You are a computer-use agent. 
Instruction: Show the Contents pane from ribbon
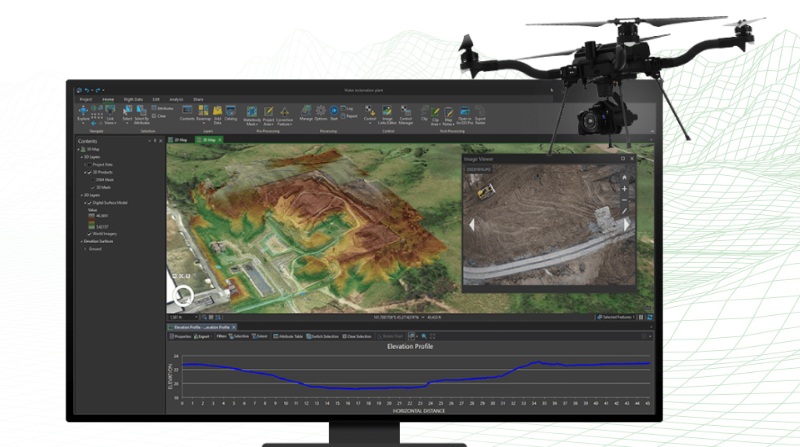pos(187,113)
